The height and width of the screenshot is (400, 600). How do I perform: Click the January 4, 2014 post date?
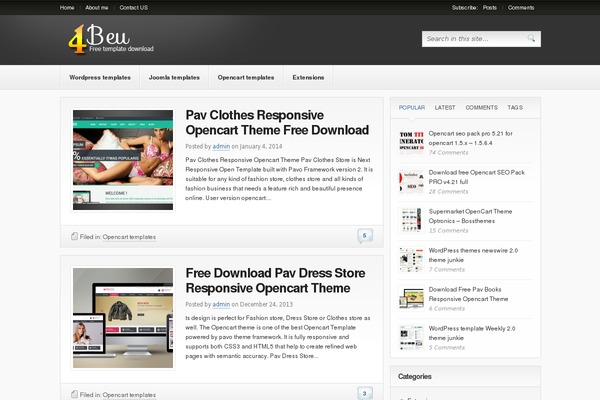(x=261, y=146)
